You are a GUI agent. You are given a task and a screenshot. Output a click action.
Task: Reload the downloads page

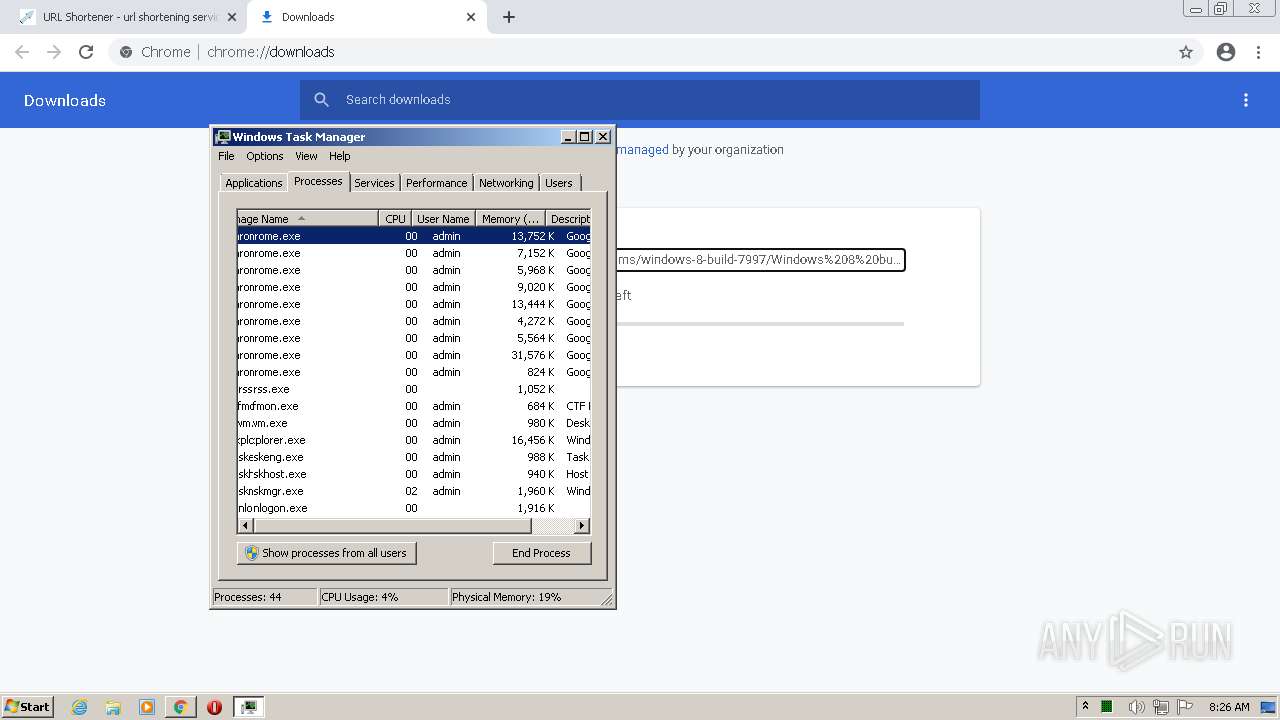pyautogui.click(x=86, y=52)
